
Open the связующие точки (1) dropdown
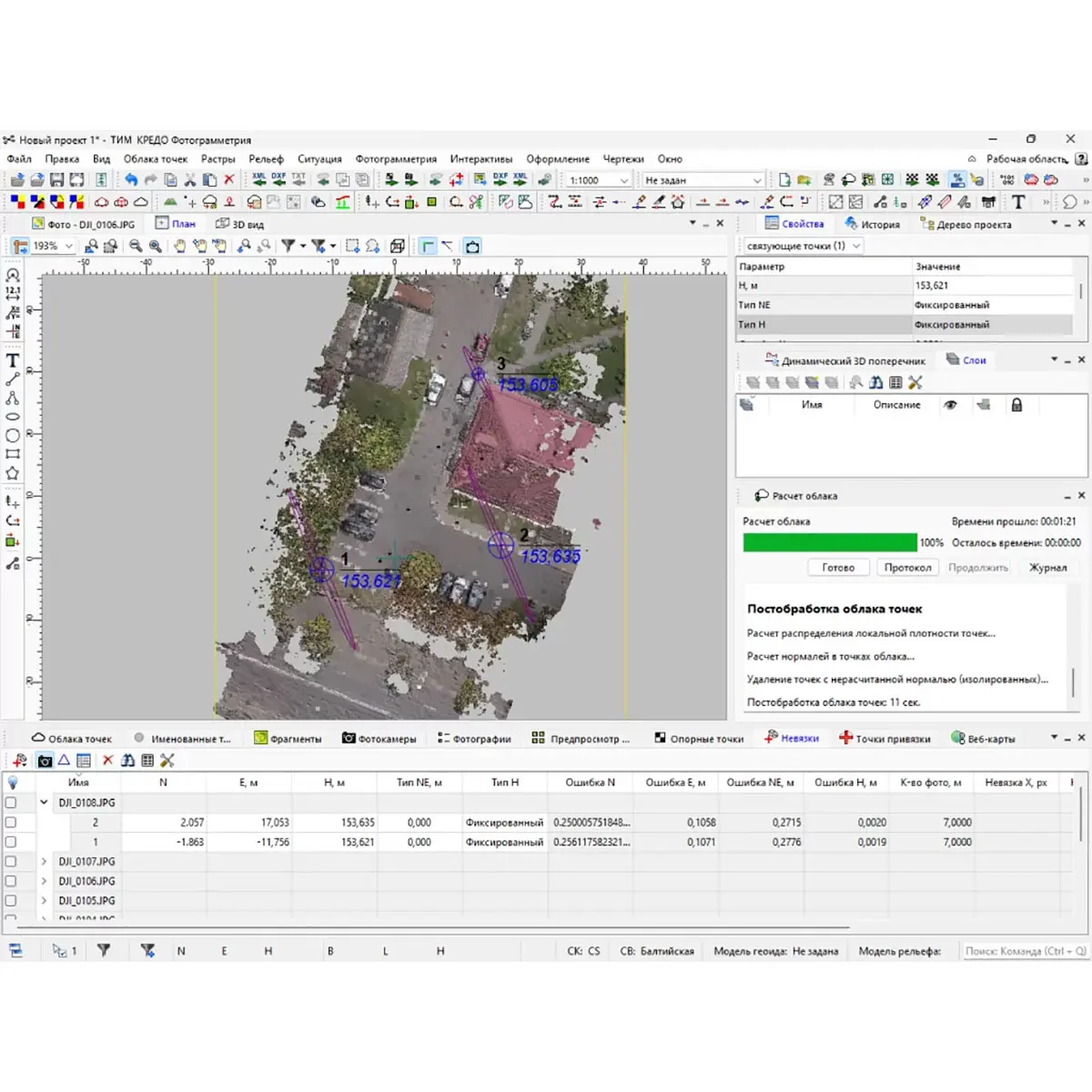[x=802, y=246]
